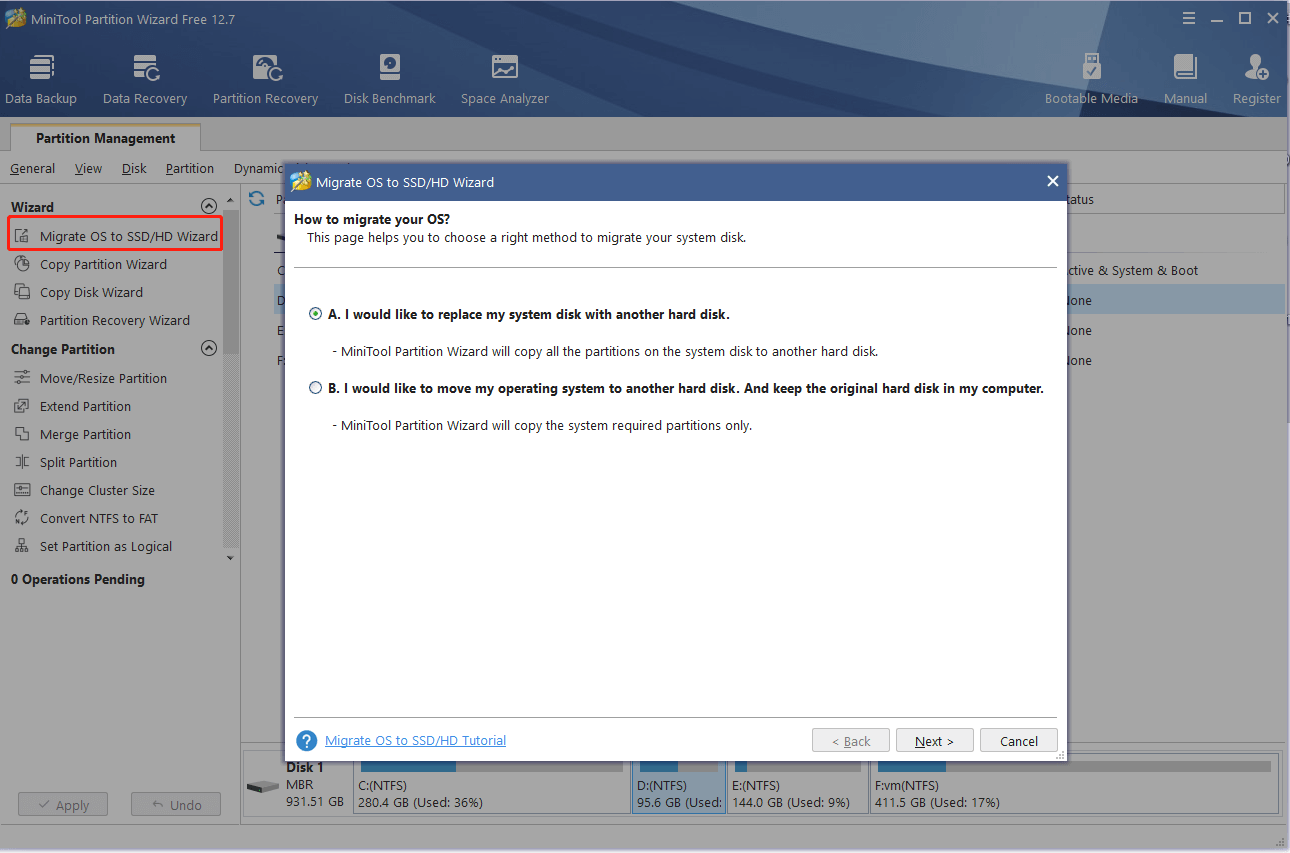
Task: Choose Split Partition
Action: 78,462
